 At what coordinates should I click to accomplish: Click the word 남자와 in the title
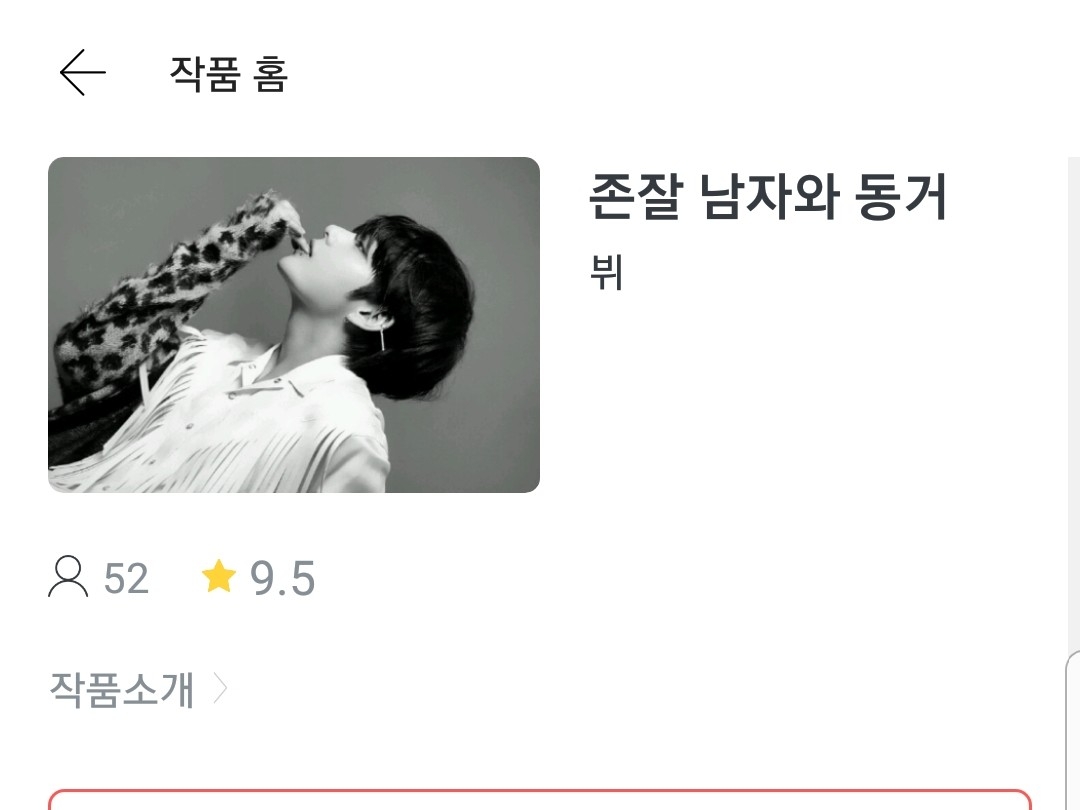pyautogui.click(x=769, y=196)
